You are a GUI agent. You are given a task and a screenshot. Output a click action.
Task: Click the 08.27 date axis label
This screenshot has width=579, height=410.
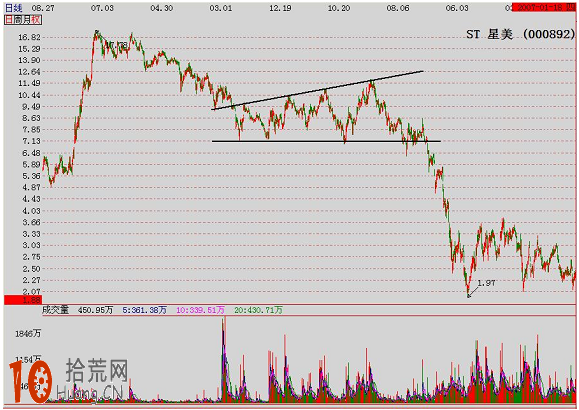coord(43,8)
